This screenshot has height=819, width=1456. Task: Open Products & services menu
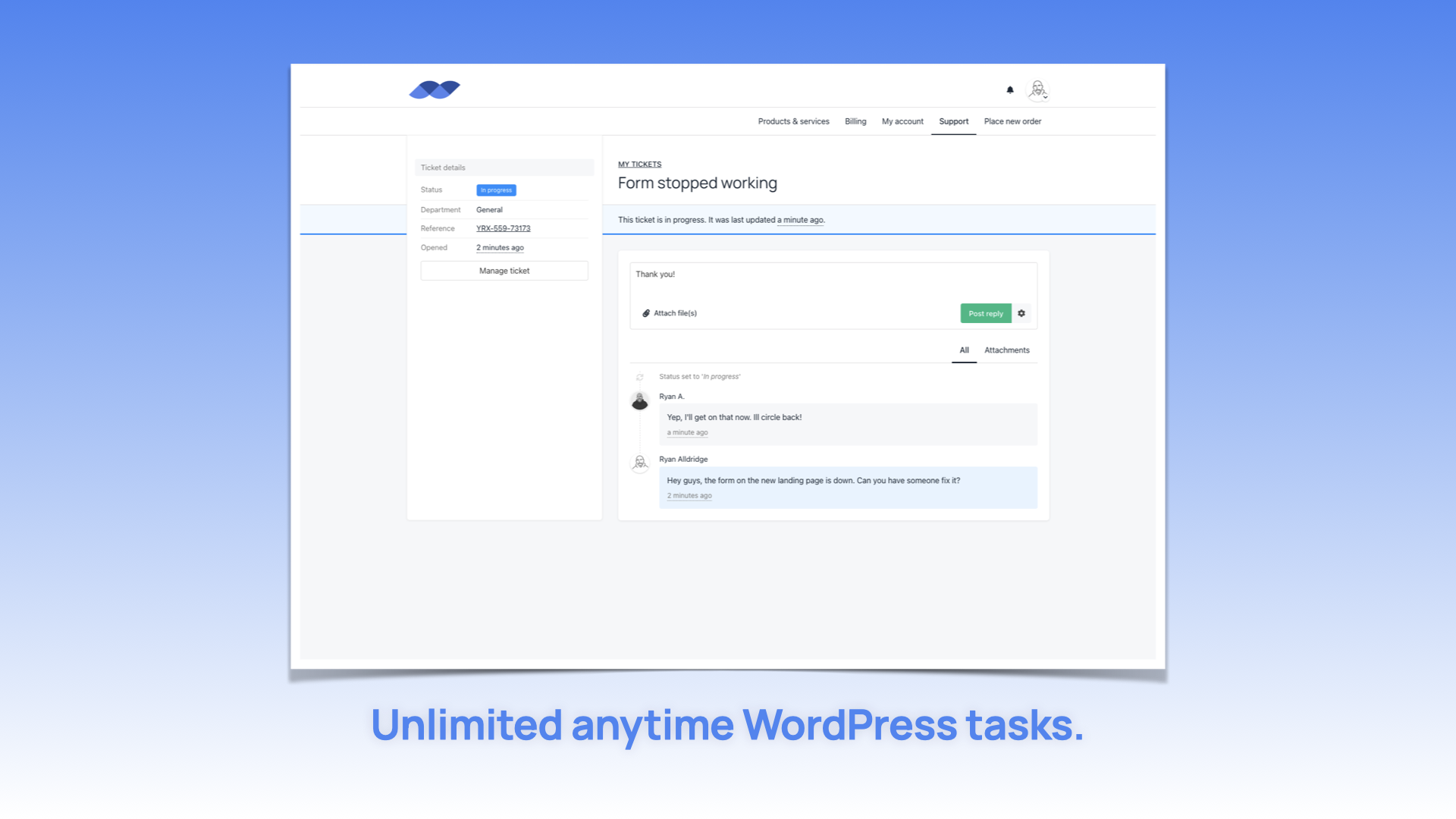coord(793,121)
